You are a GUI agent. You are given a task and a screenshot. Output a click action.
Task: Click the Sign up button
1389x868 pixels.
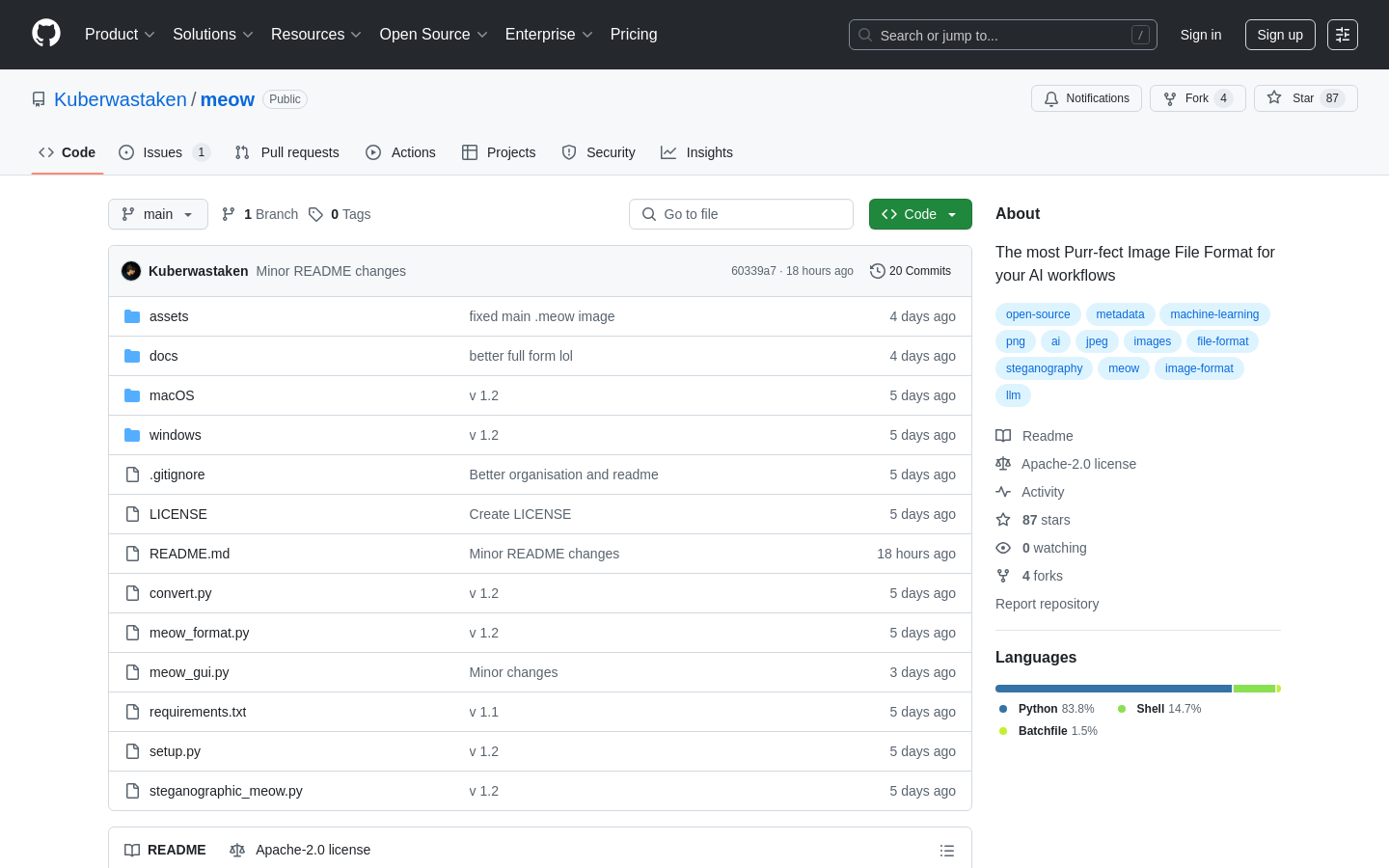tap(1280, 35)
